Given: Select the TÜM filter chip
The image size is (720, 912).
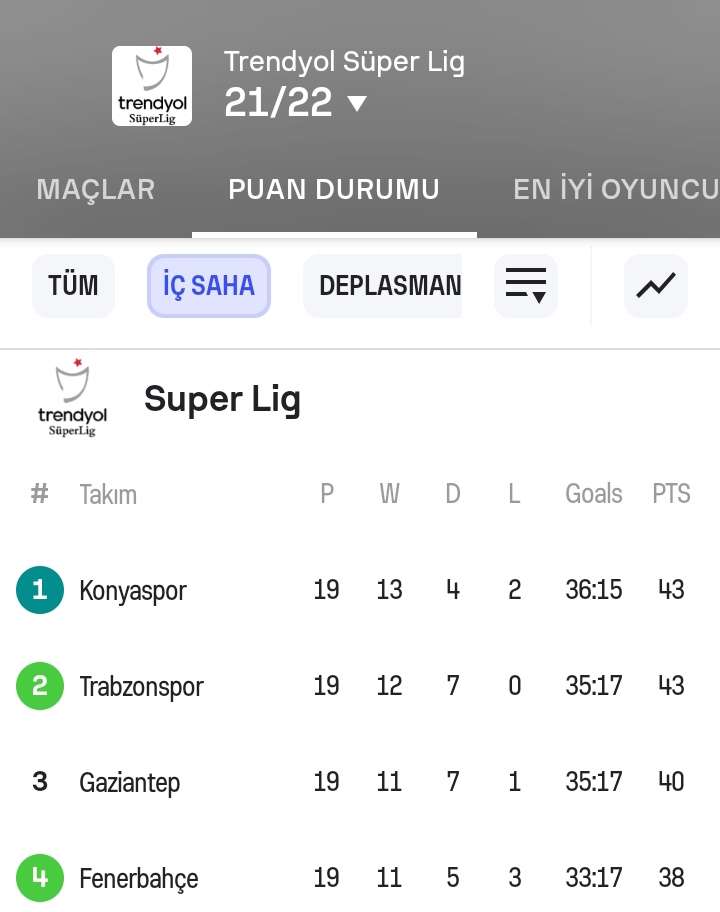Looking at the screenshot, I should (x=74, y=286).
